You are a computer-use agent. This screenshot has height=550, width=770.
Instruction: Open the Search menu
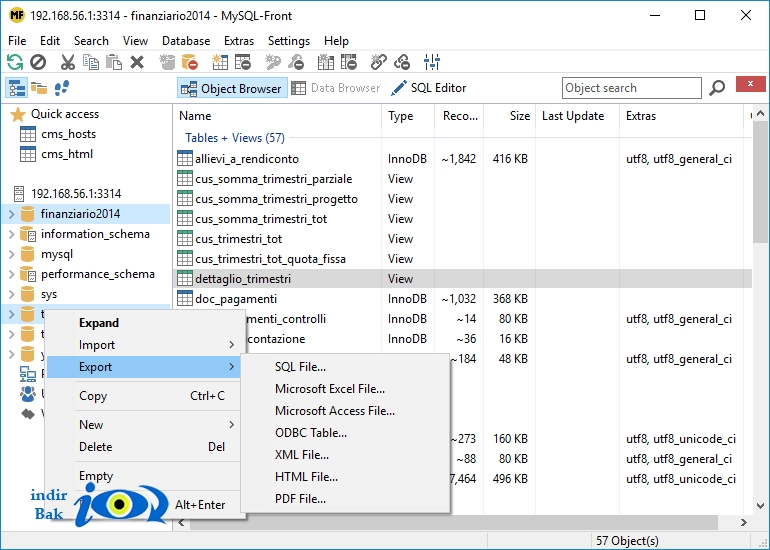(x=91, y=41)
